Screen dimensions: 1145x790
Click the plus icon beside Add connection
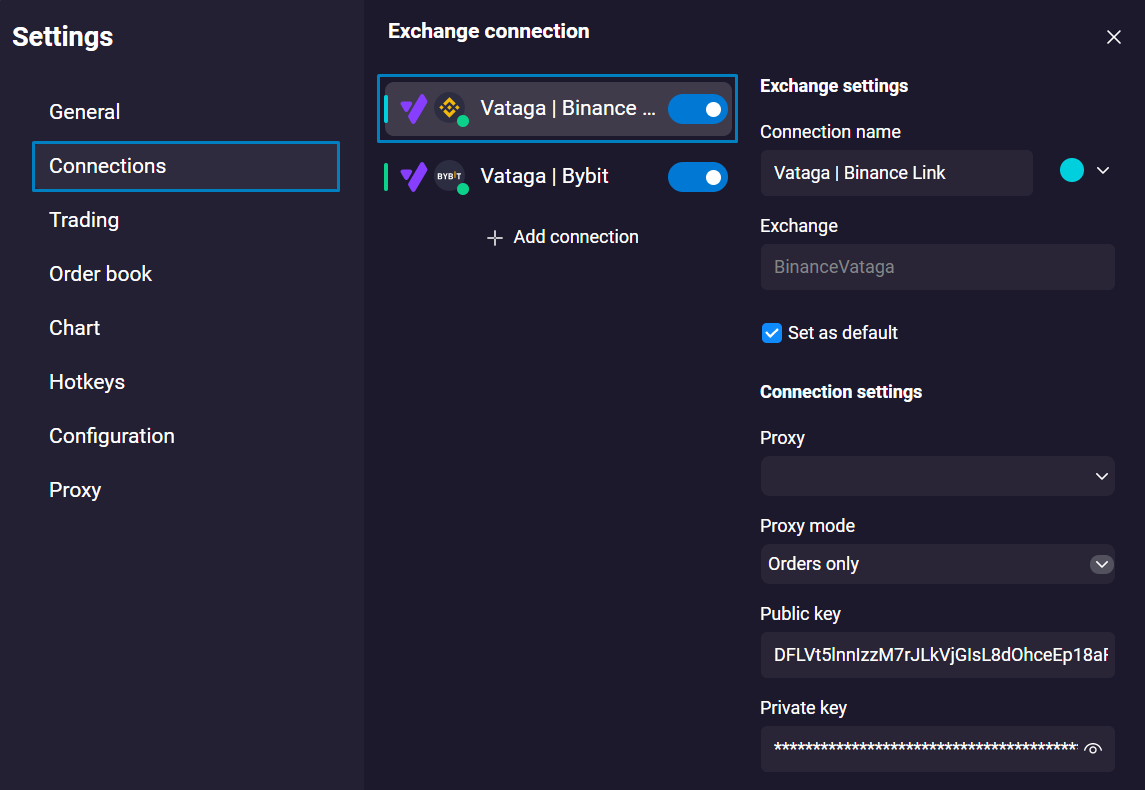pos(495,238)
